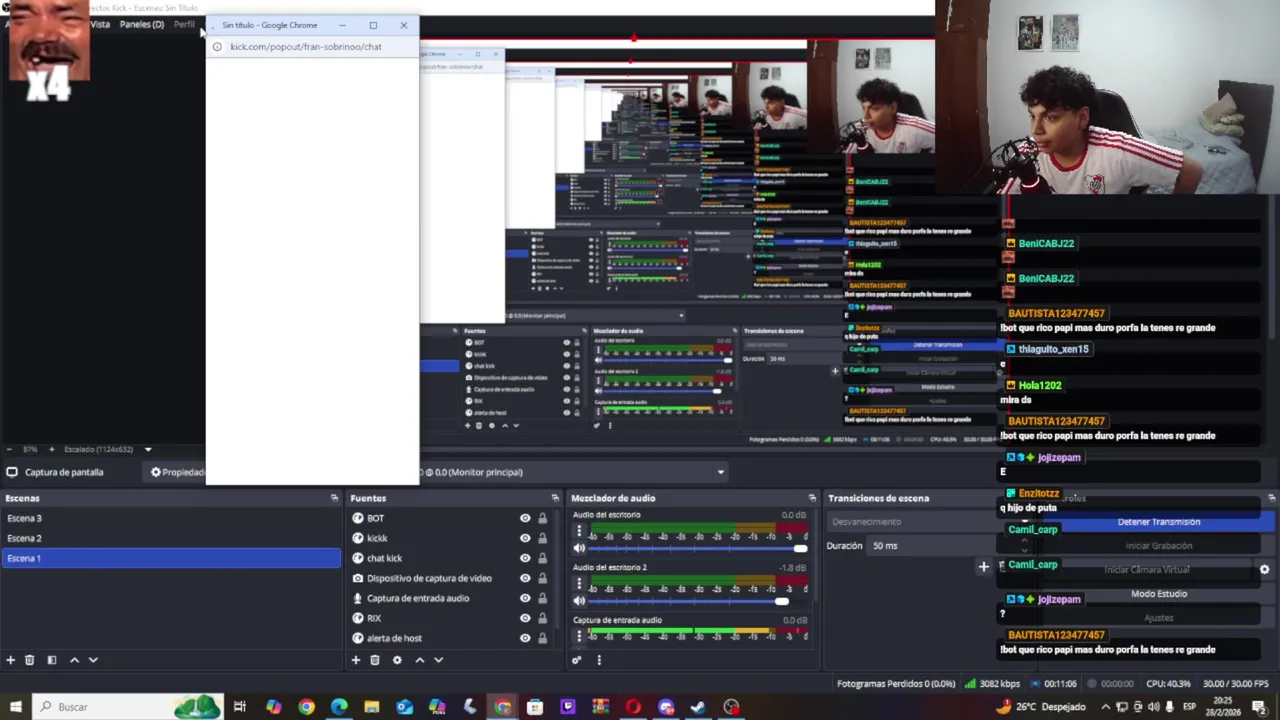Mute Audio del escritorio speaker icon
Screen dimensions: 1280x720
[x=579, y=548]
